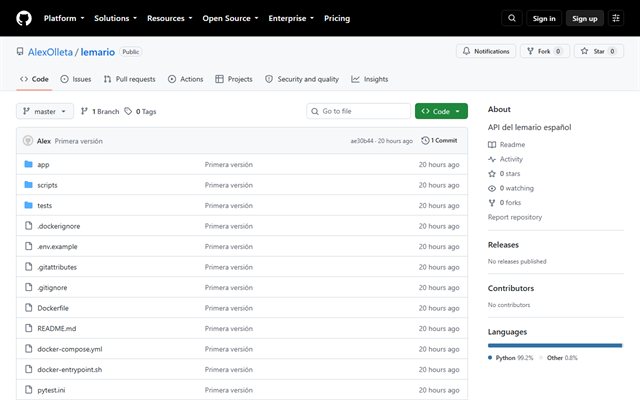Image resolution: width=640 pixels, height=400 pixels.
Task: Click the app folder icon
Action: click(x=28, y=164)
